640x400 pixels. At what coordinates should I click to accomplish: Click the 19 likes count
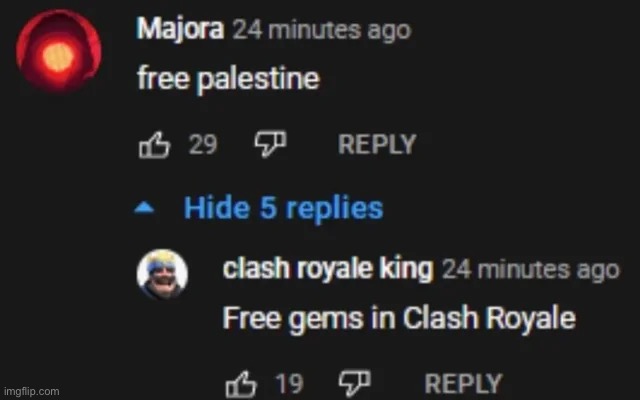tap(289, 383)
